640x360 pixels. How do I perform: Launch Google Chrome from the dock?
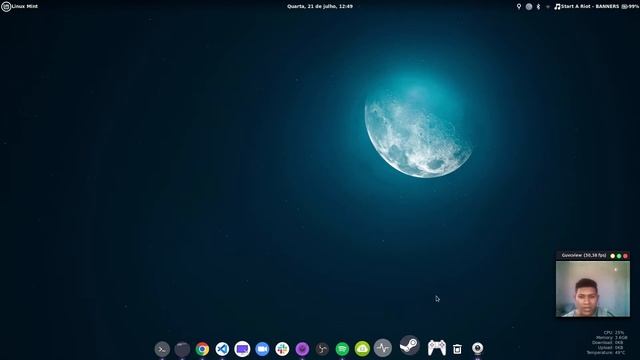202,349
